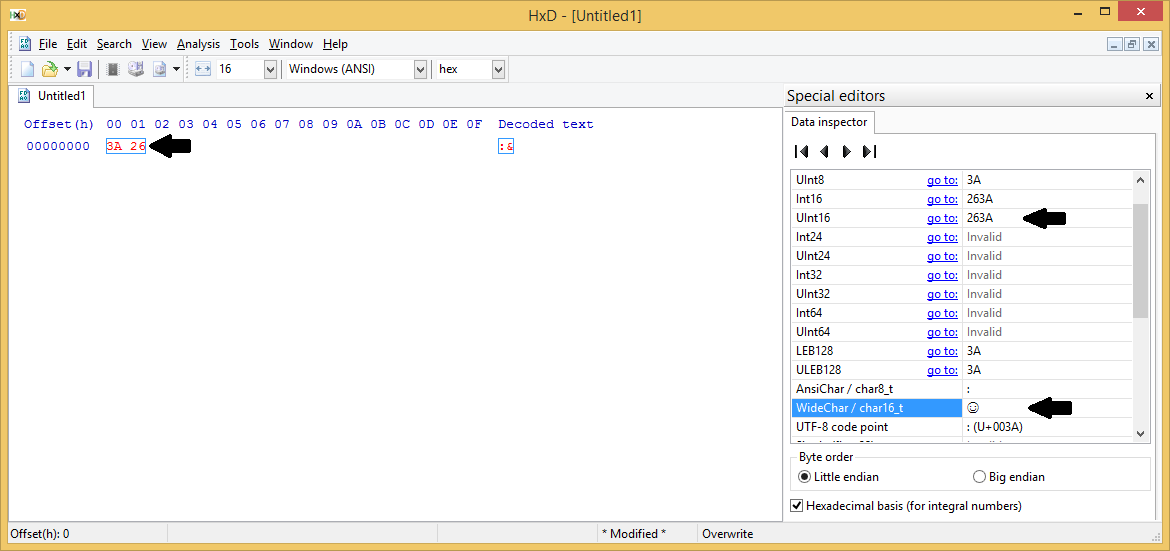Image resolution: width=1170 pixels, height=551 pixels.
Task: Jump to last byte in Data inspector
Action: [x=869, y=152]
